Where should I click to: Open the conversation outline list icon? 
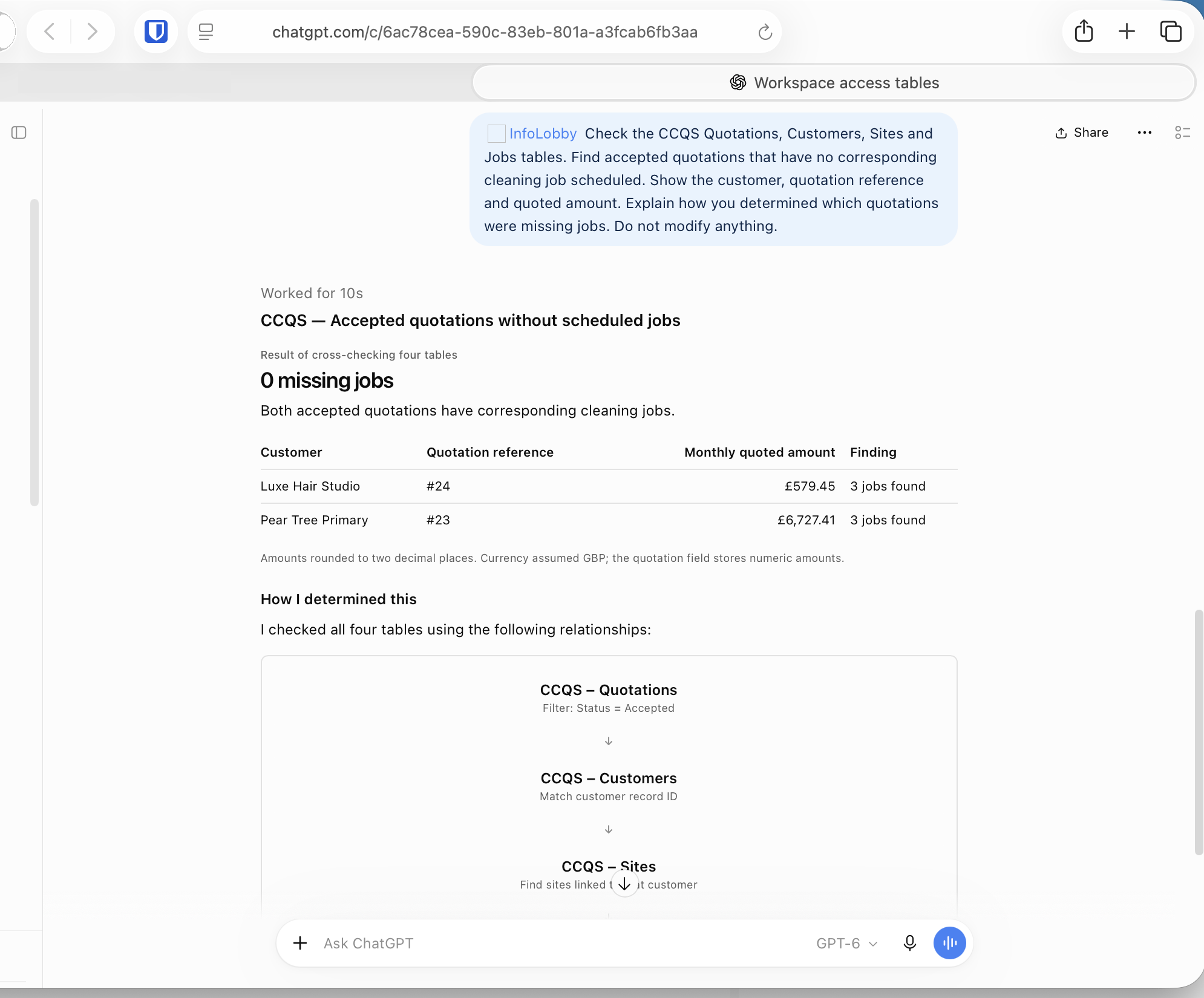point(1182,132)
